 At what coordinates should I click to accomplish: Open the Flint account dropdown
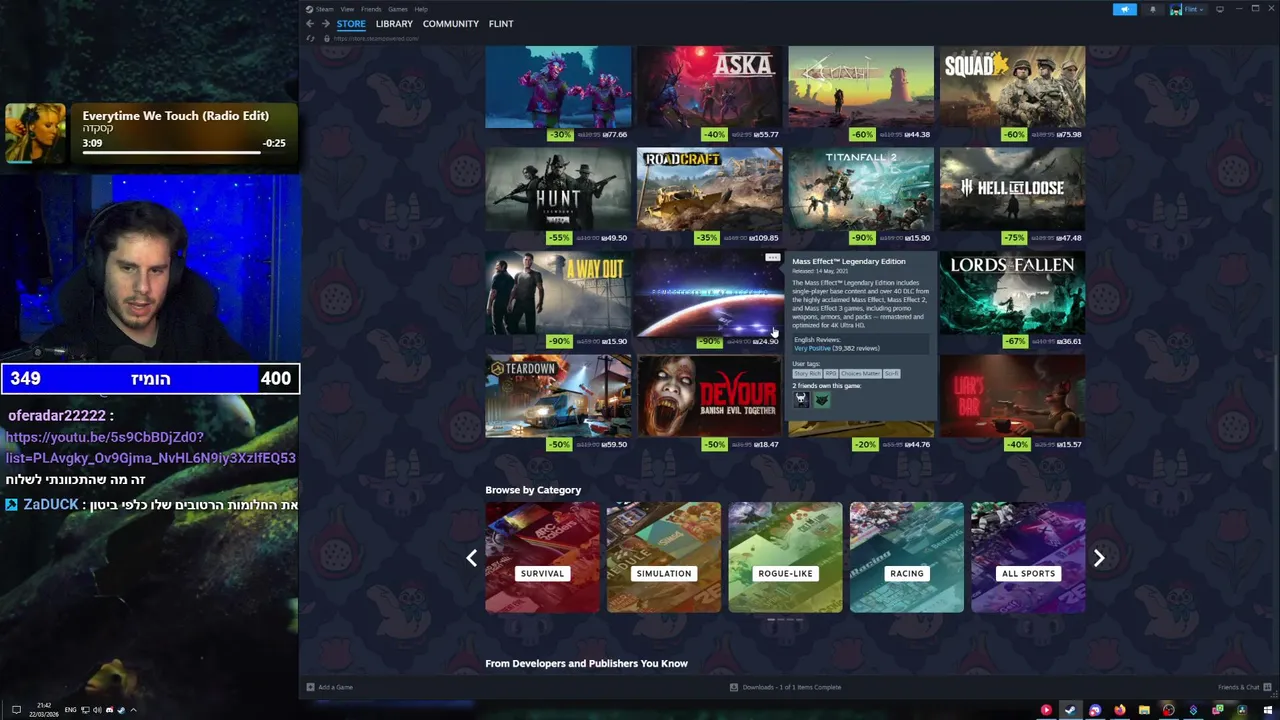[x=1189, y=9]
